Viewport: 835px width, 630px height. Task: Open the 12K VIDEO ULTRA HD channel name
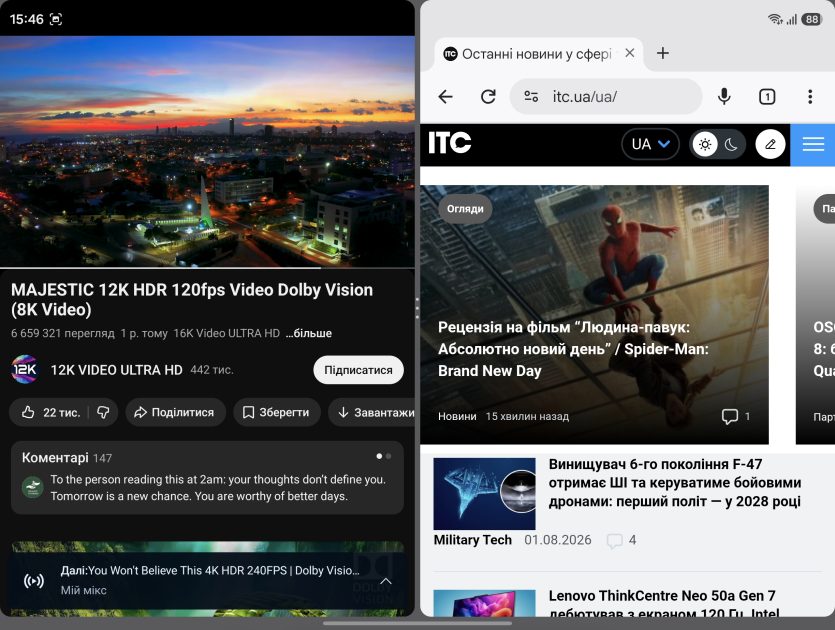[116, 370]
